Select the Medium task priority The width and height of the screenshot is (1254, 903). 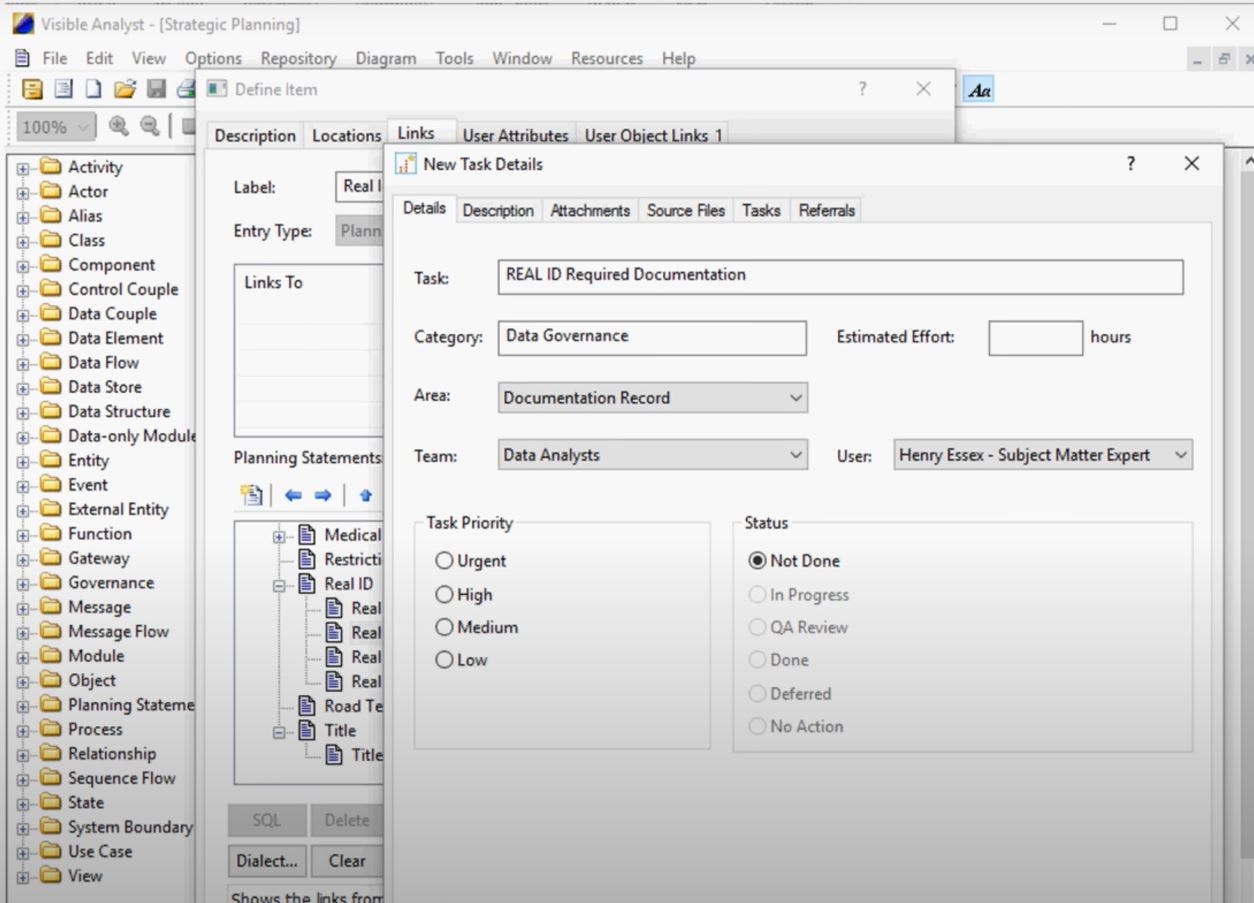445,628
